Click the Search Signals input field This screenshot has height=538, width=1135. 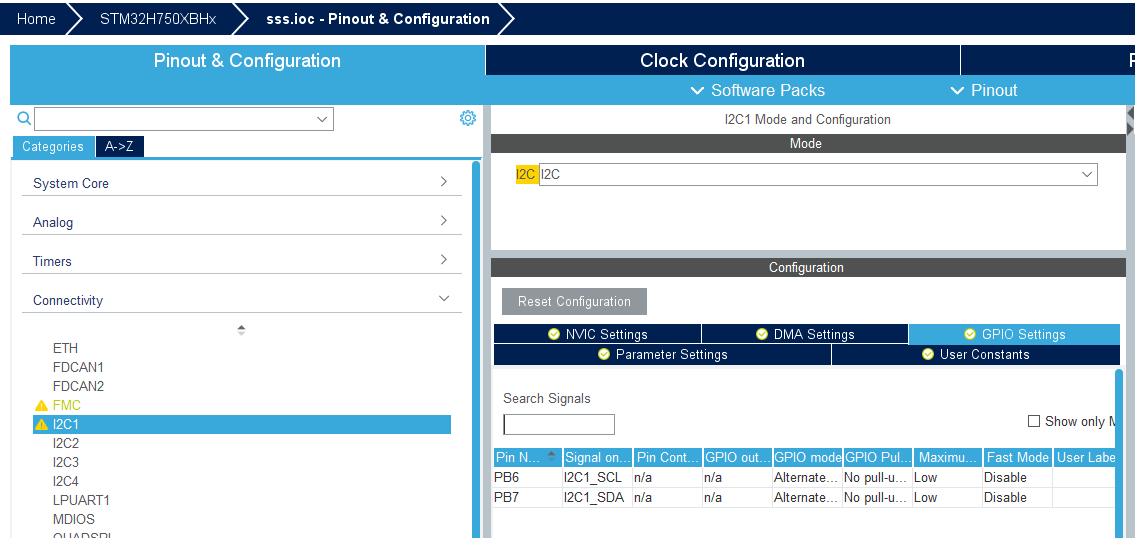pyautogui.click(x=559, y=424)
